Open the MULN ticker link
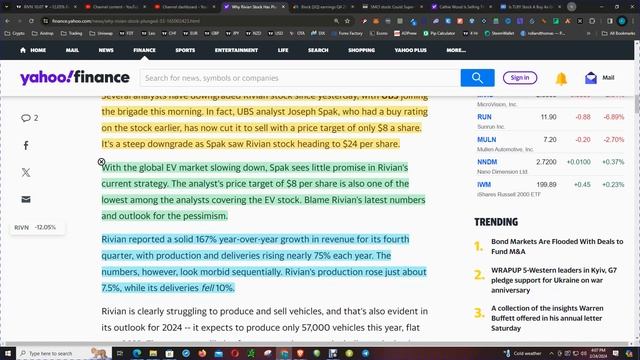Viewport: 640px width, 360px height. (x=487, y=140)
